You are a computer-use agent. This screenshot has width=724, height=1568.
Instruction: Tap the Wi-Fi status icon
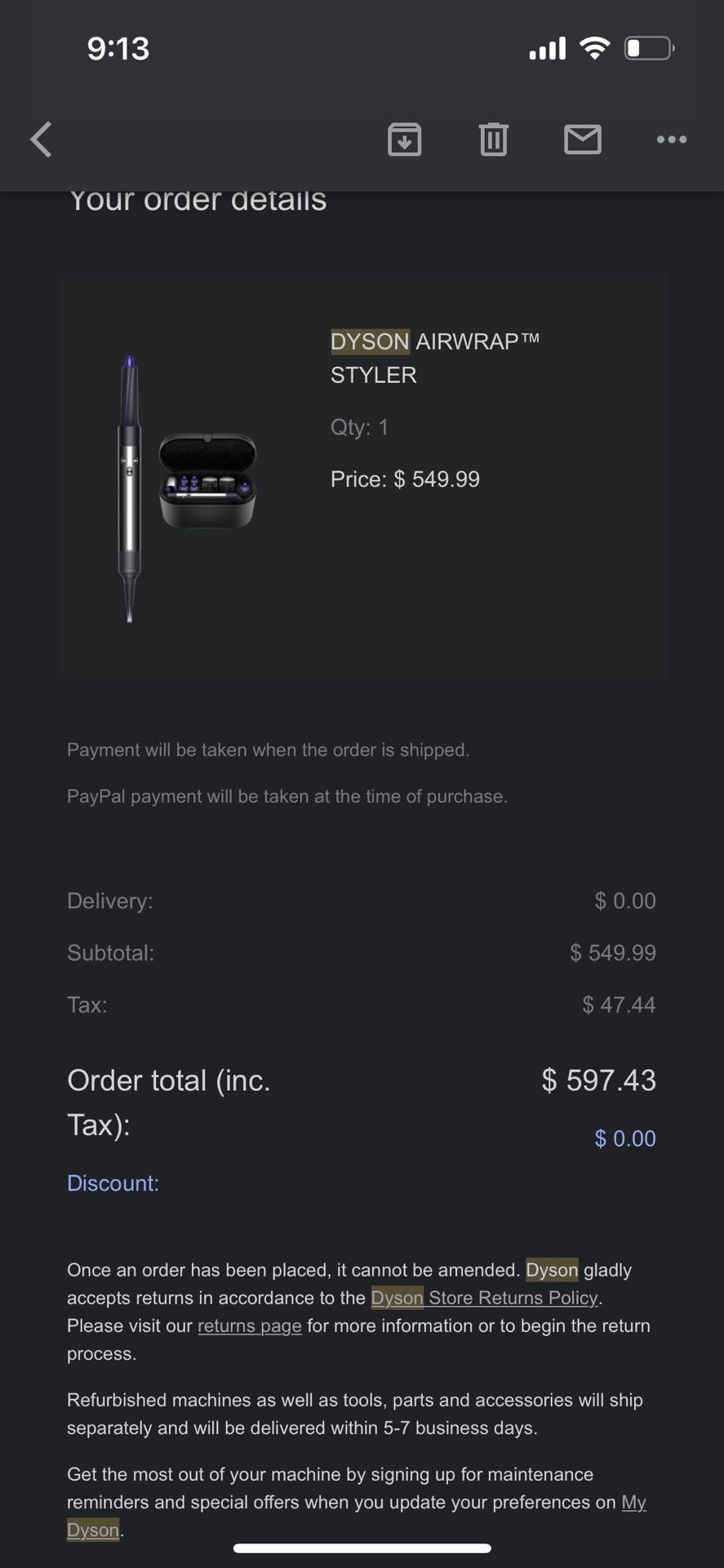[x=594, y=48]
